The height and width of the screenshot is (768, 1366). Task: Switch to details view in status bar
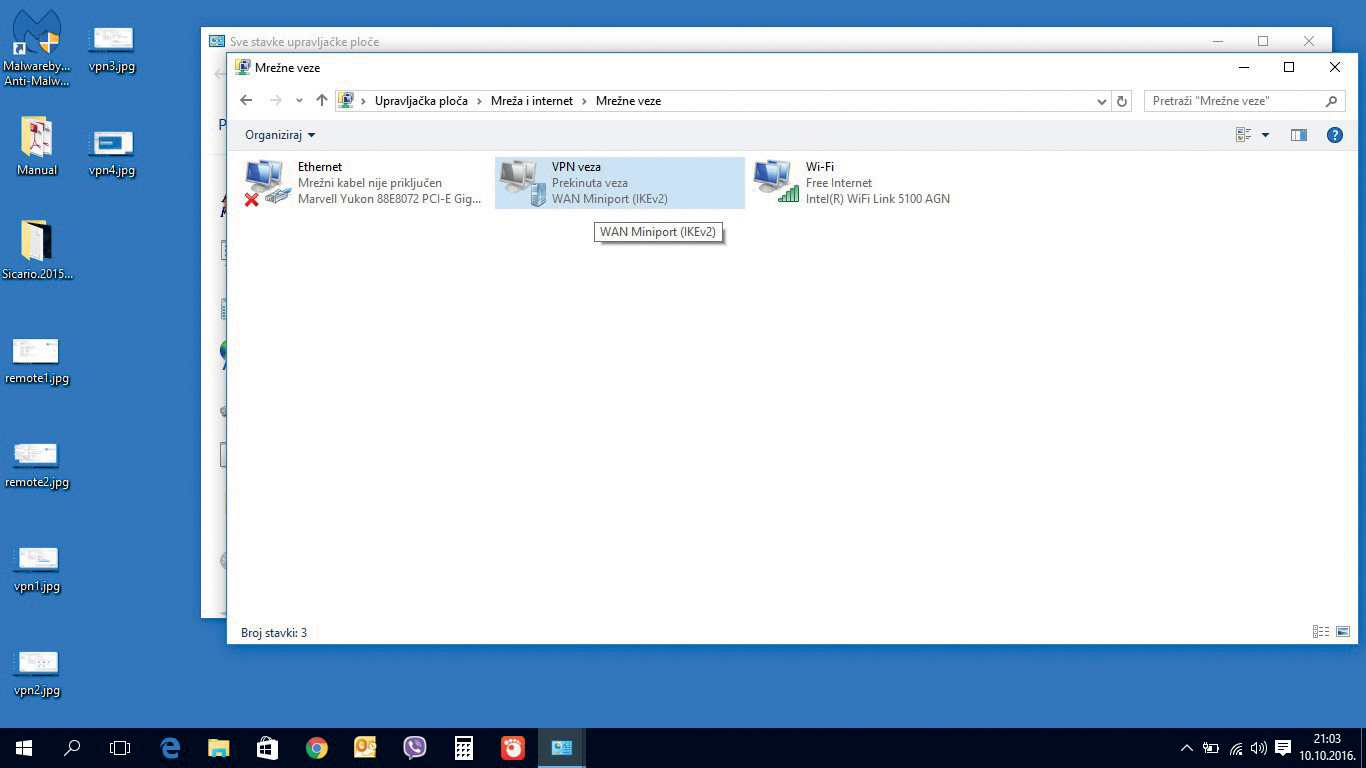[x=1321, y=632]
